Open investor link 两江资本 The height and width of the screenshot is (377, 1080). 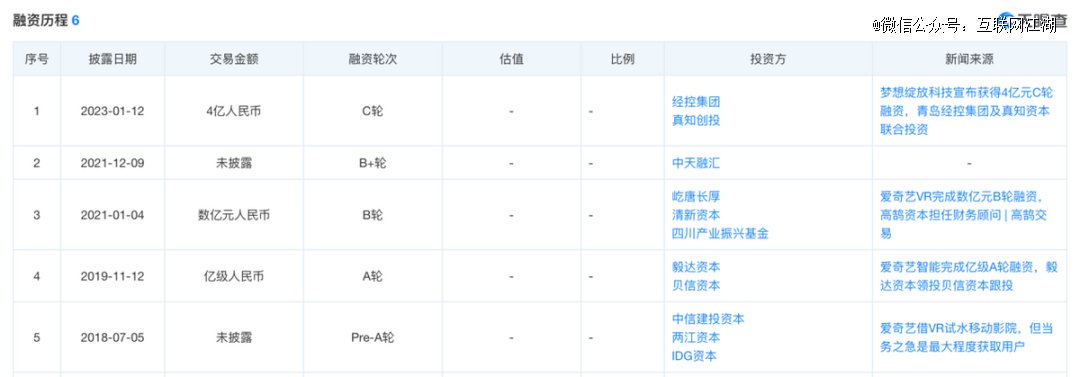pos(696,338)
